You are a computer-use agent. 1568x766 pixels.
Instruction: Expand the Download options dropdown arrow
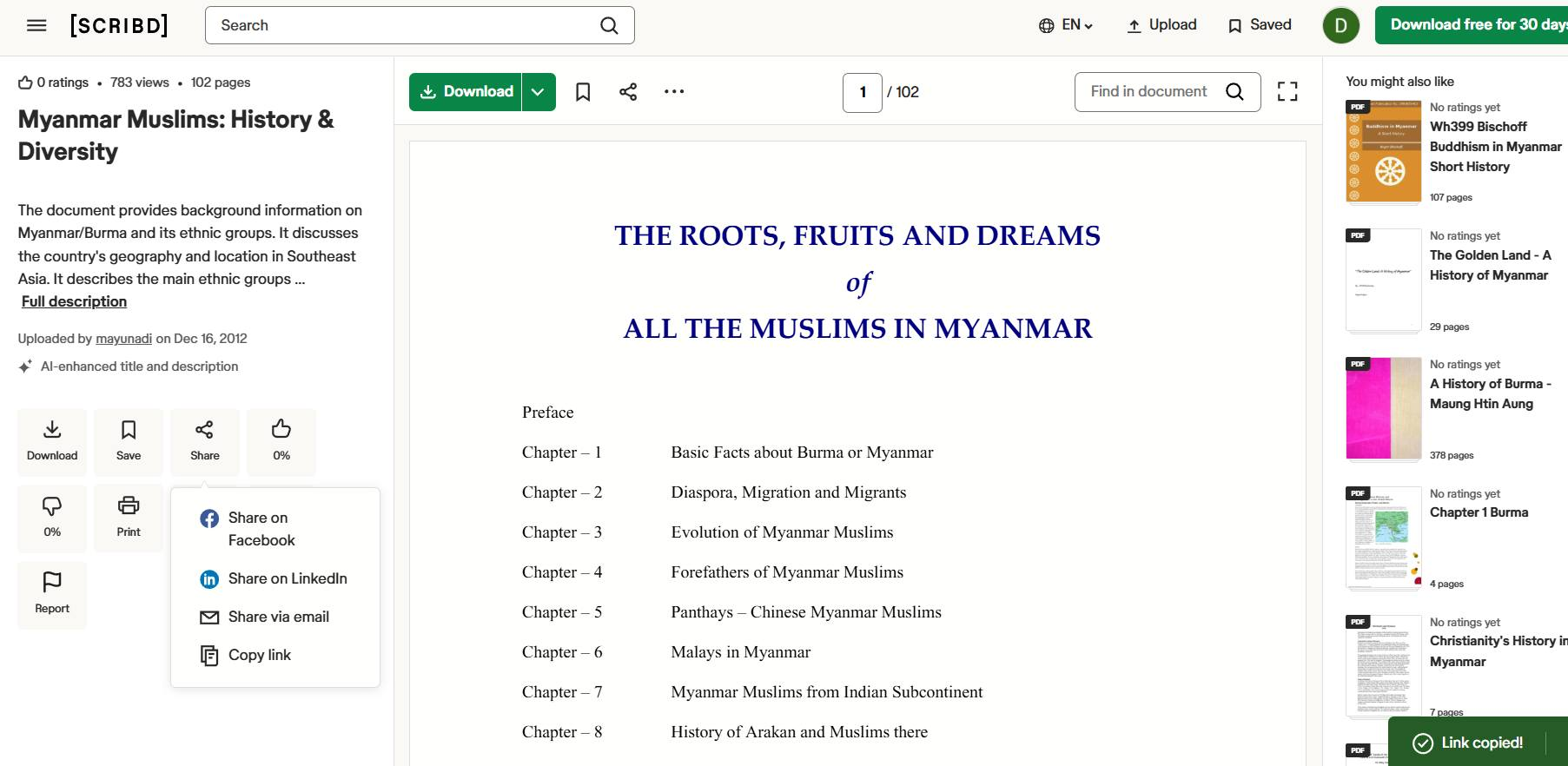click(539, 92)
